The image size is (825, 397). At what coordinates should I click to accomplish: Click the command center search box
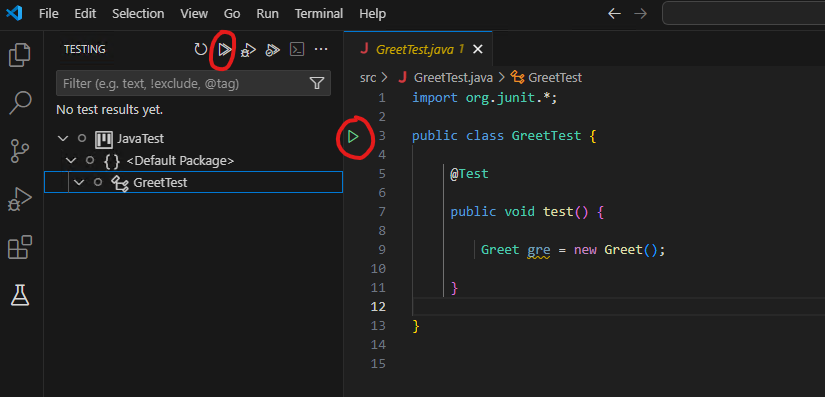[x=743, y=14]
